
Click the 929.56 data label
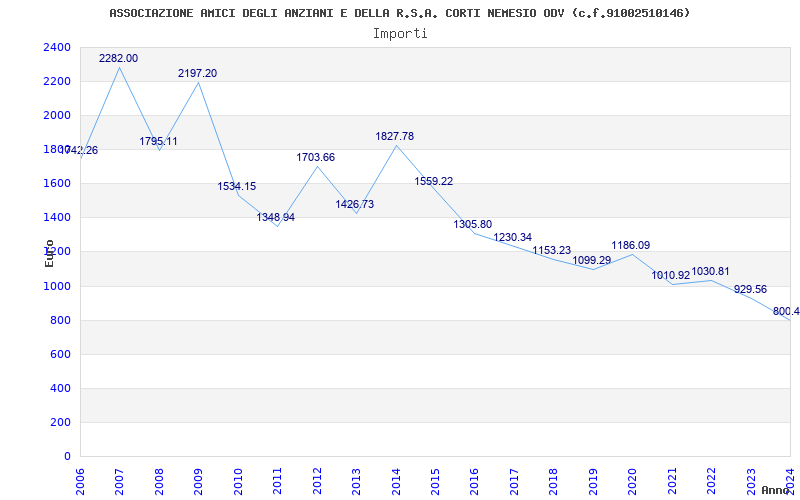tap(751, 290)
